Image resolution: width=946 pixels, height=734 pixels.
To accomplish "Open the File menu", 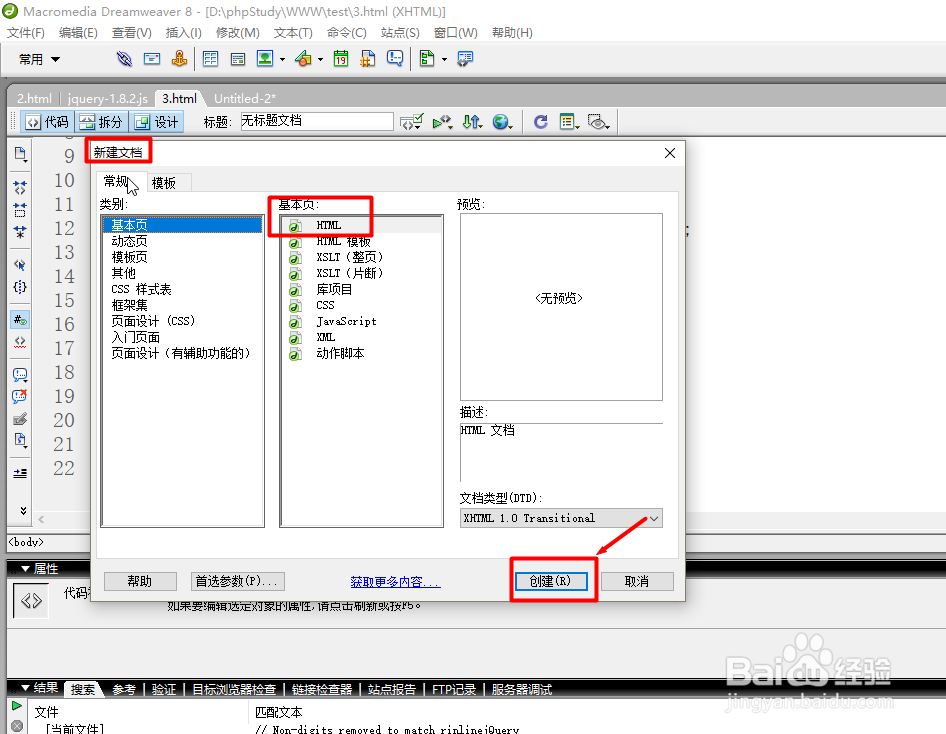I will click(26, 33).
